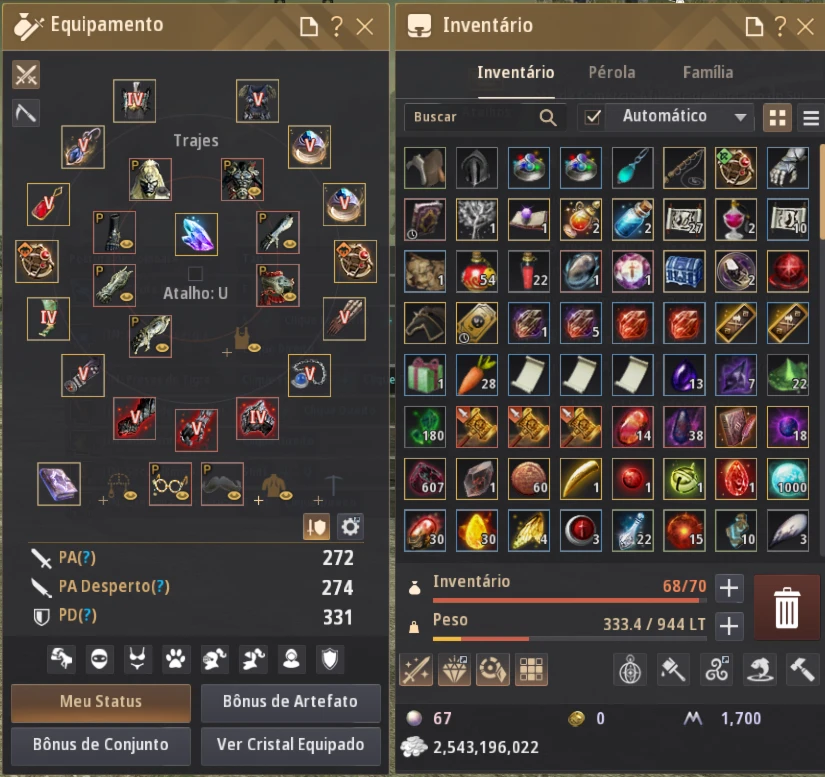Image resolution: width=825 pixels, height=777 pixels.
Task: Expand the Automático dropdown arrow
Action: [x=740, y=117]
